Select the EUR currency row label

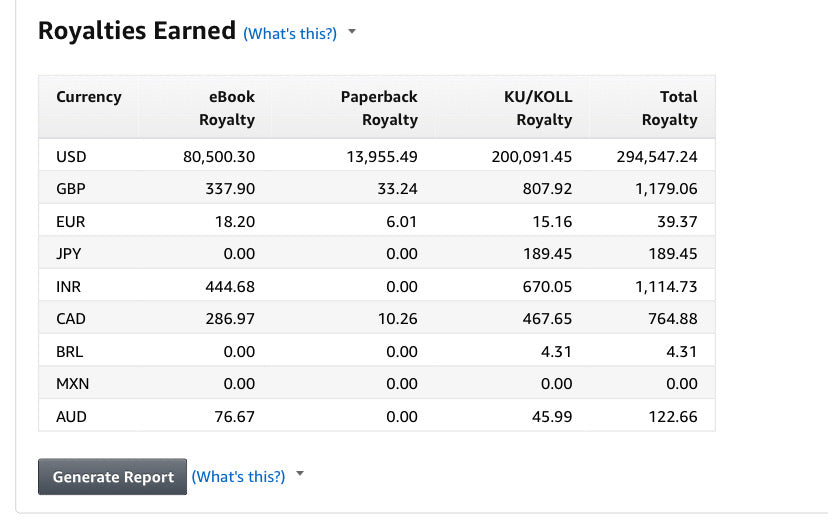71,221
